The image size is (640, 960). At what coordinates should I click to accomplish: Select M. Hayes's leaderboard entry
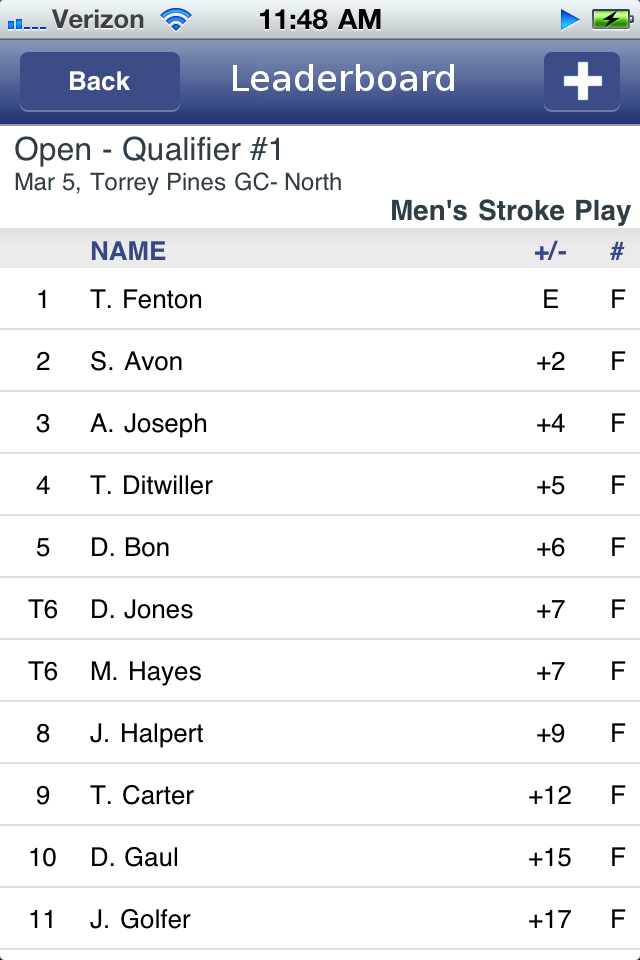click(320, 671)
